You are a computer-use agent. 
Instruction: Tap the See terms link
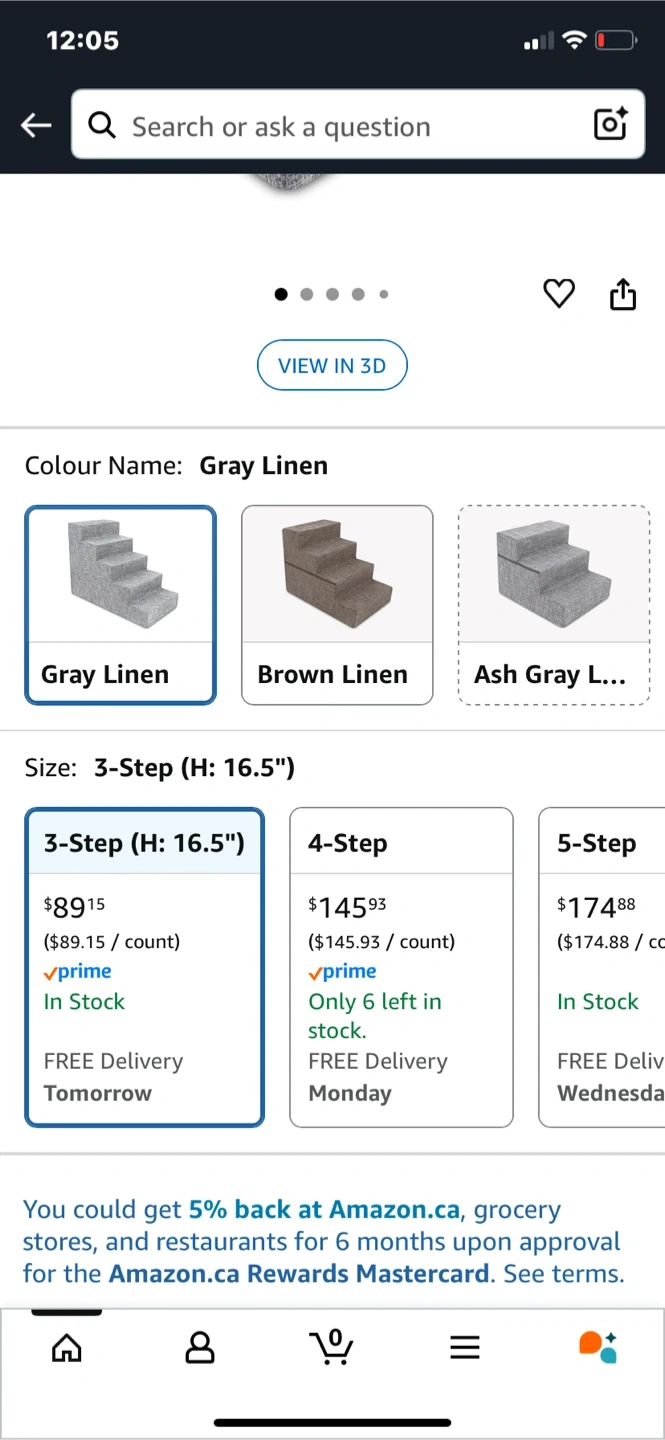564,1274
